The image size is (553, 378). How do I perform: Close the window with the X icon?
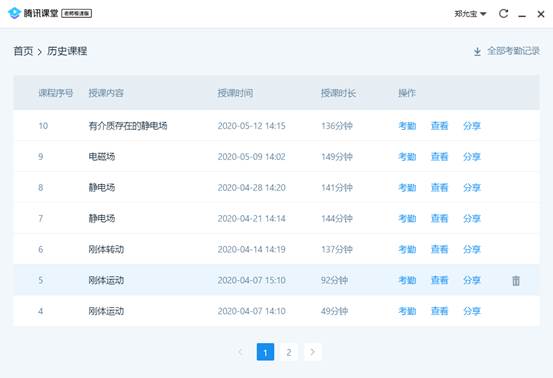click(x=541, y=14)
